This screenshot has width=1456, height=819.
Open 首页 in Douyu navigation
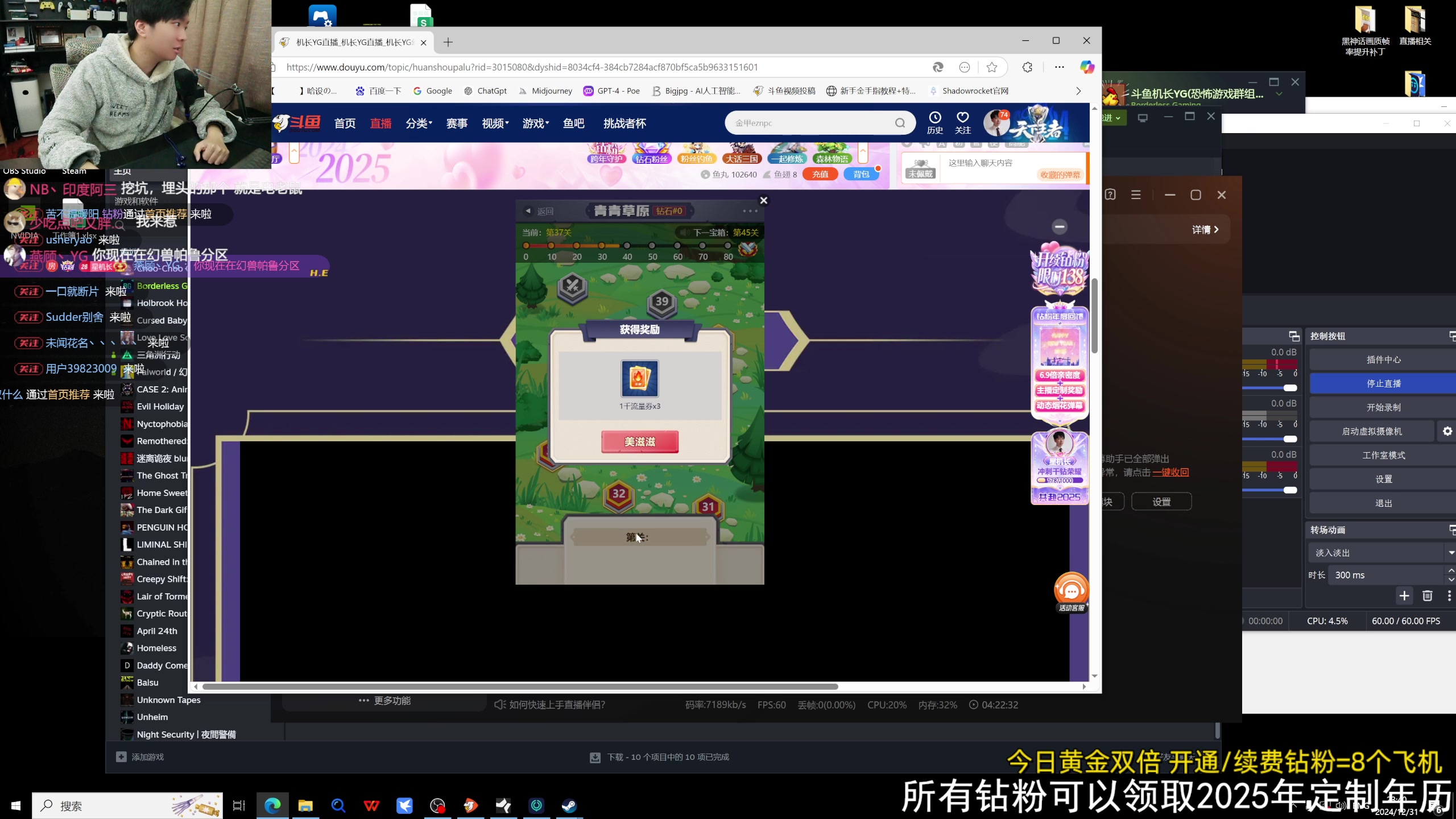pos(345,123)
